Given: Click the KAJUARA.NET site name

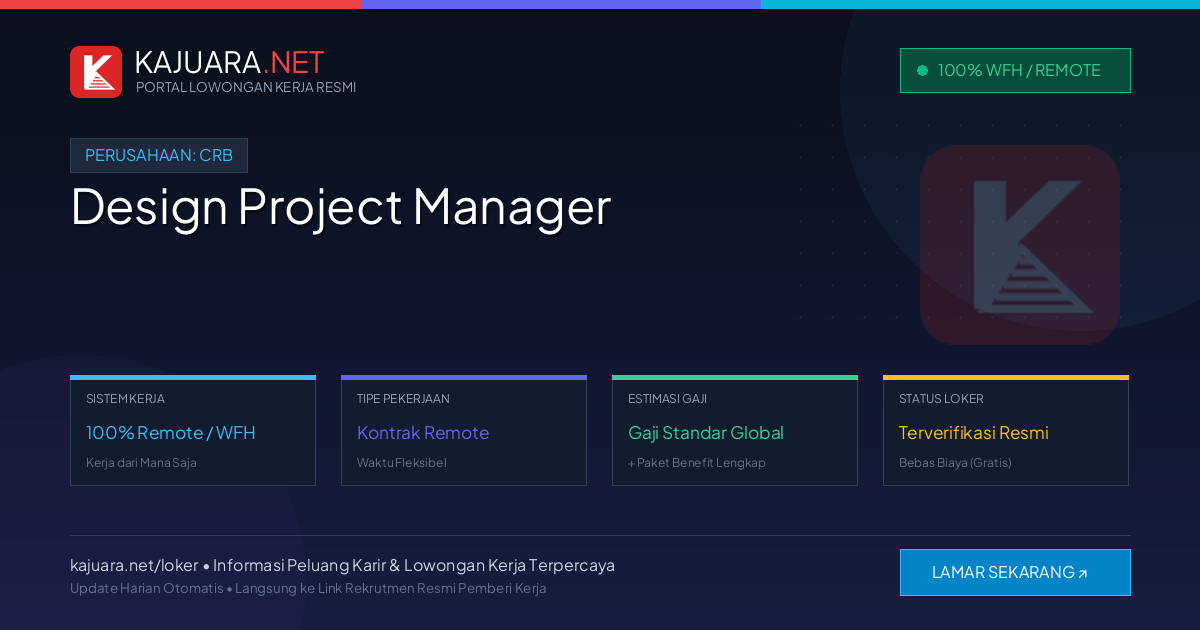Looking at the screenshot, I should click(x=229, y=62).
